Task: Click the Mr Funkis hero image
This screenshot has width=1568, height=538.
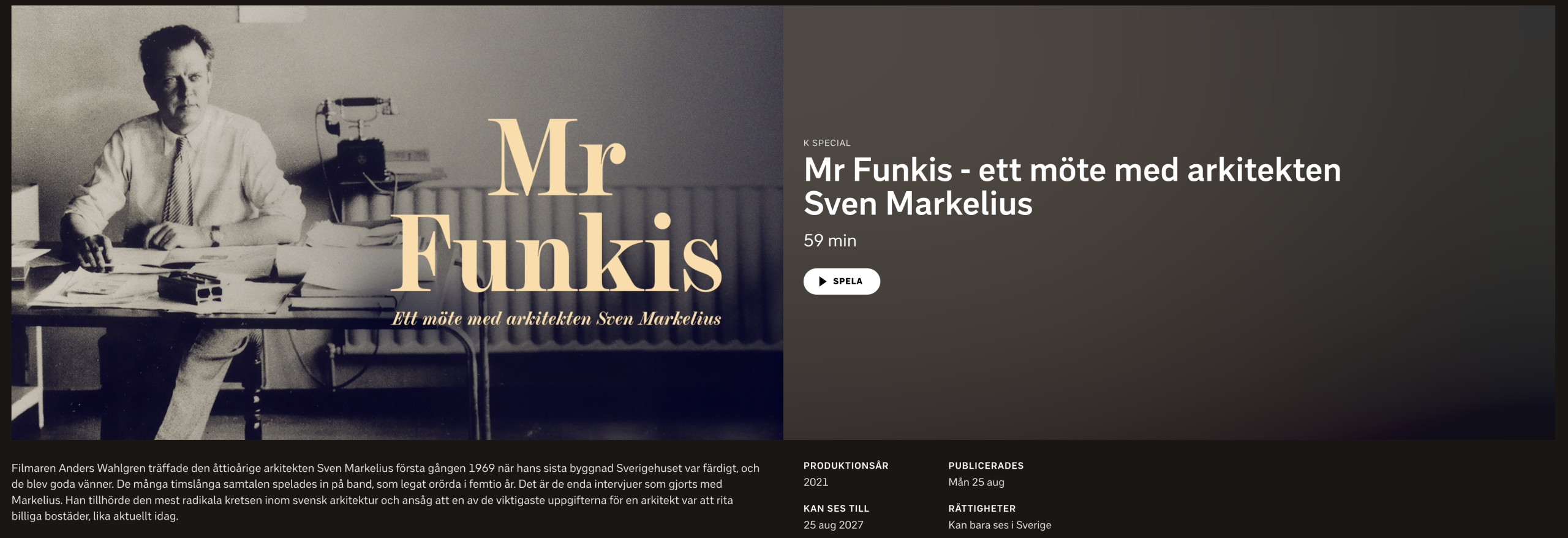Action: [x=397, y=222]
